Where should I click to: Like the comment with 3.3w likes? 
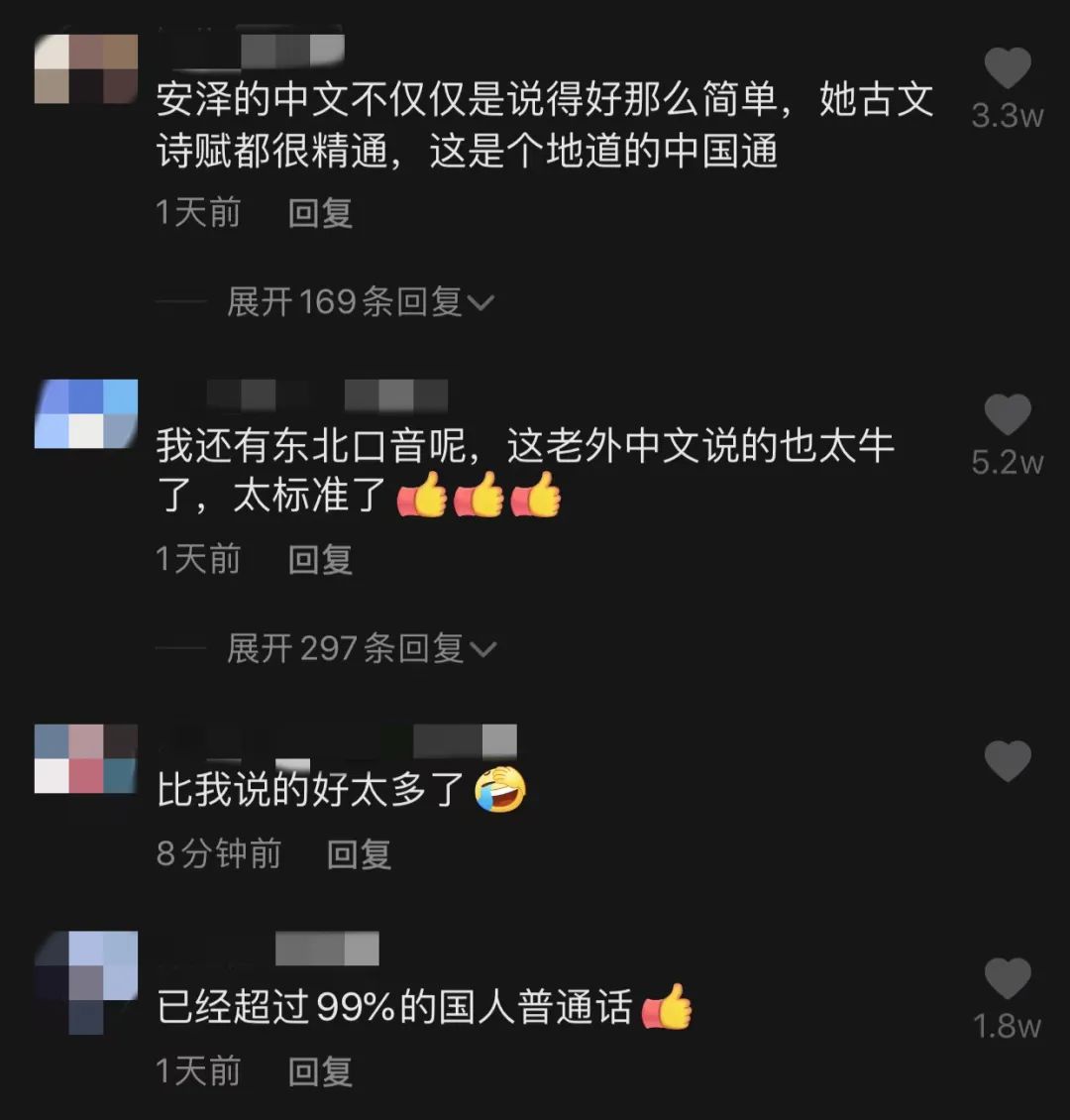point(1008,67)
